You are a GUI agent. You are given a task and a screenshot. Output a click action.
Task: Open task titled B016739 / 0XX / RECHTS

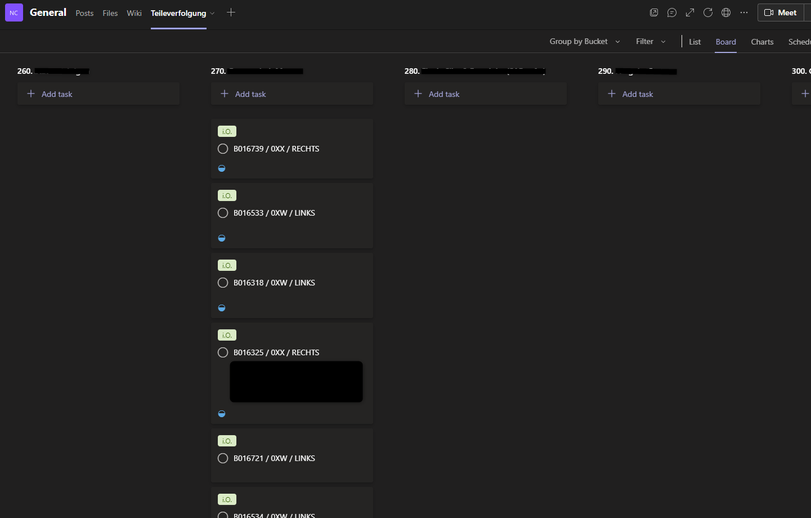[x=276, y=149]
